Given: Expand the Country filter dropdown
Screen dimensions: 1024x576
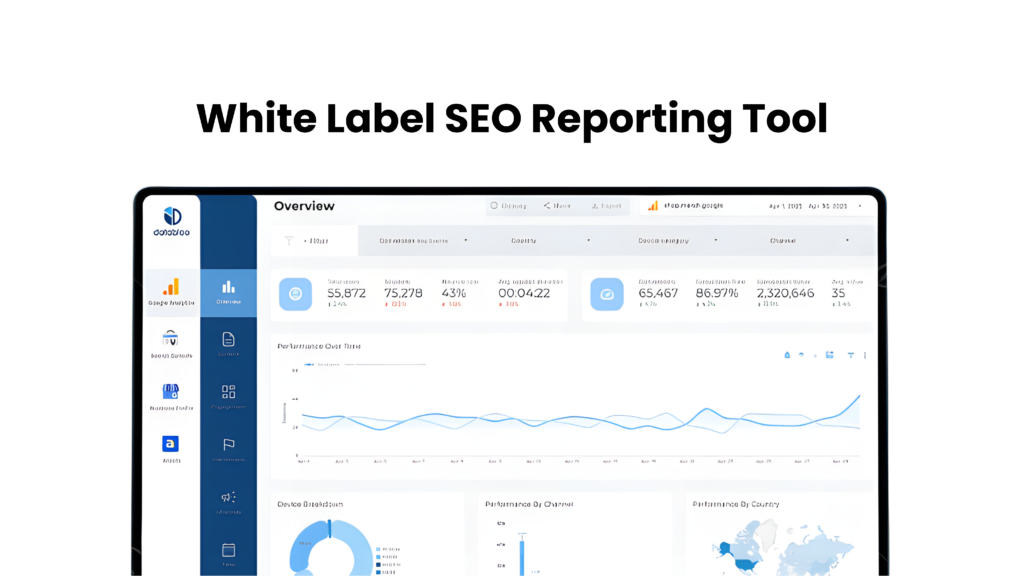Looking at the screenshot, I should [550, 241].
